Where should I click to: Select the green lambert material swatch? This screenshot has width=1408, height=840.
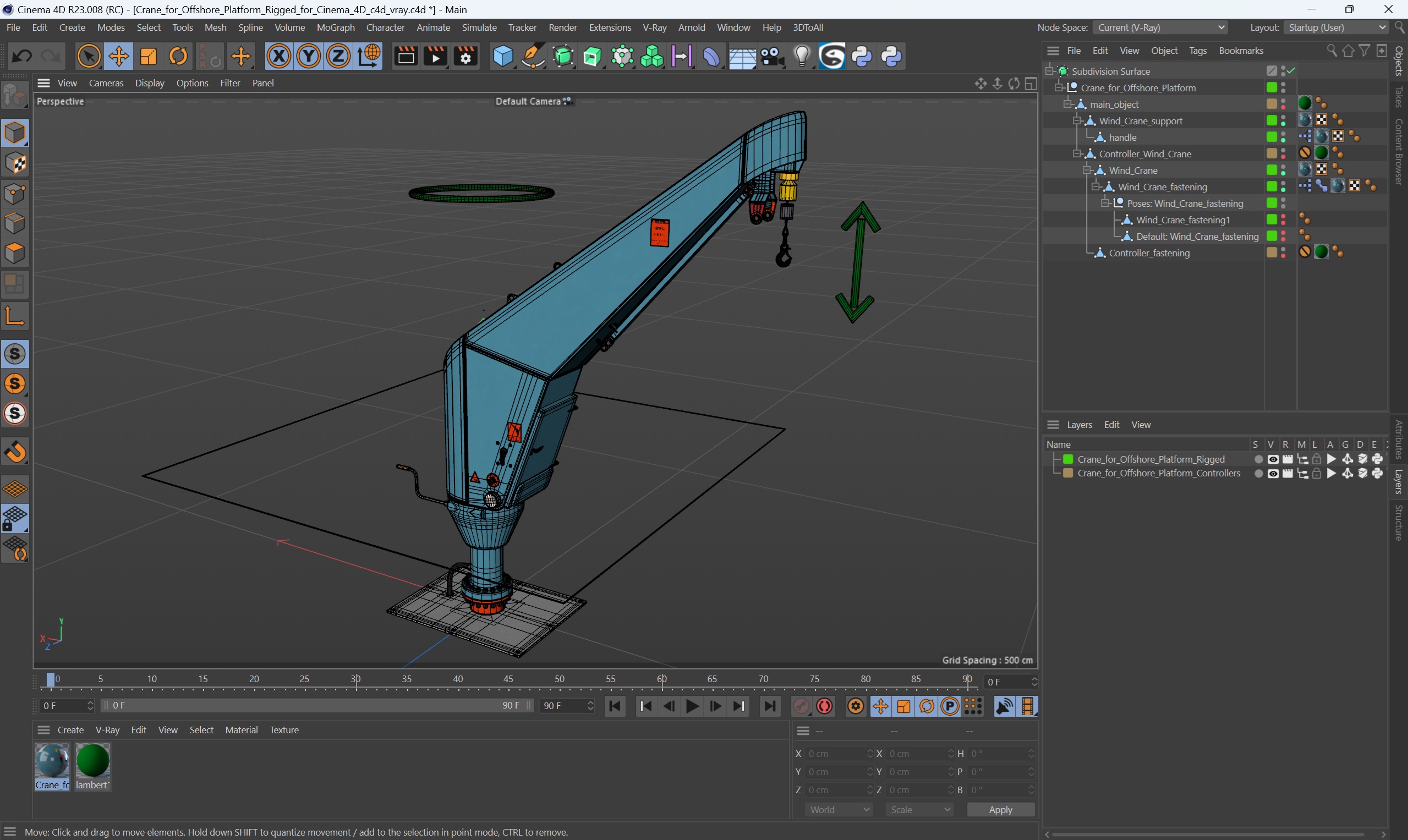click(x=92, y=766)
